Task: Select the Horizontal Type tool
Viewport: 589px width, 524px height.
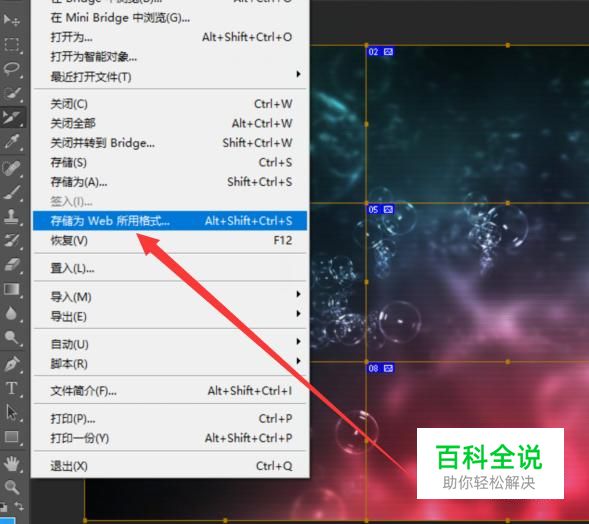Action: click(12, 388)
